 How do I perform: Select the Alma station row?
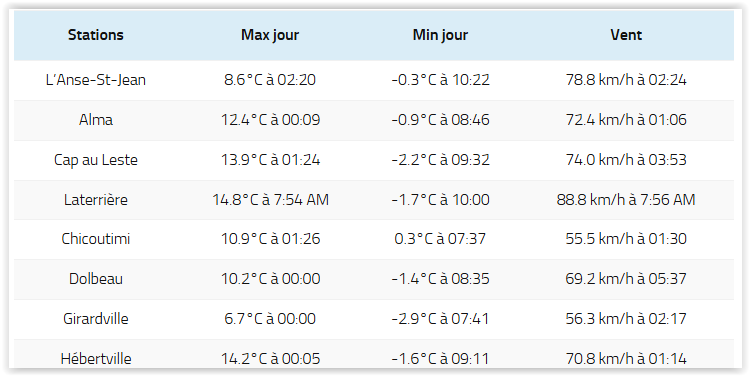click(374, 120)
